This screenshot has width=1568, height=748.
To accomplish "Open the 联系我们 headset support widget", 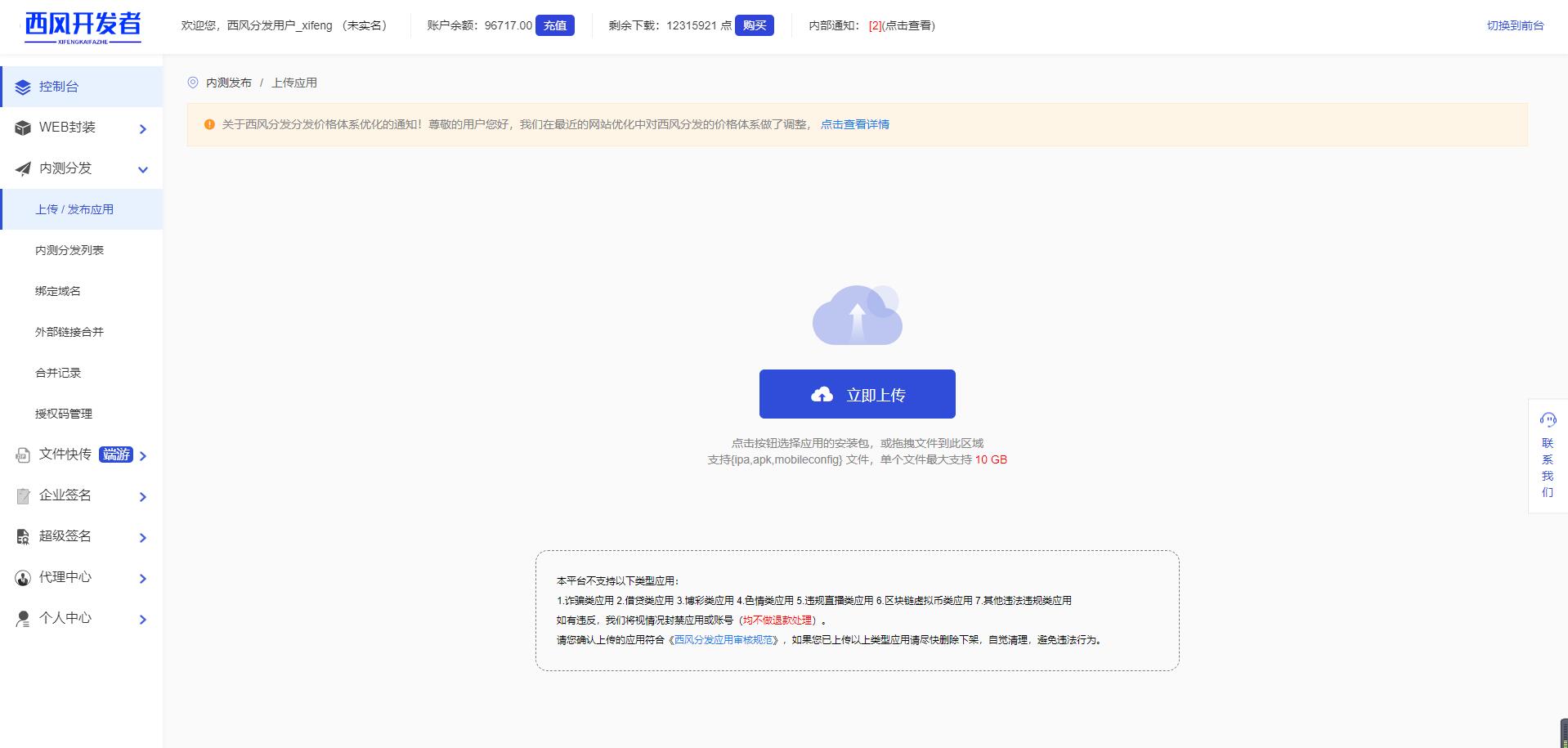I will [1548, 455].
